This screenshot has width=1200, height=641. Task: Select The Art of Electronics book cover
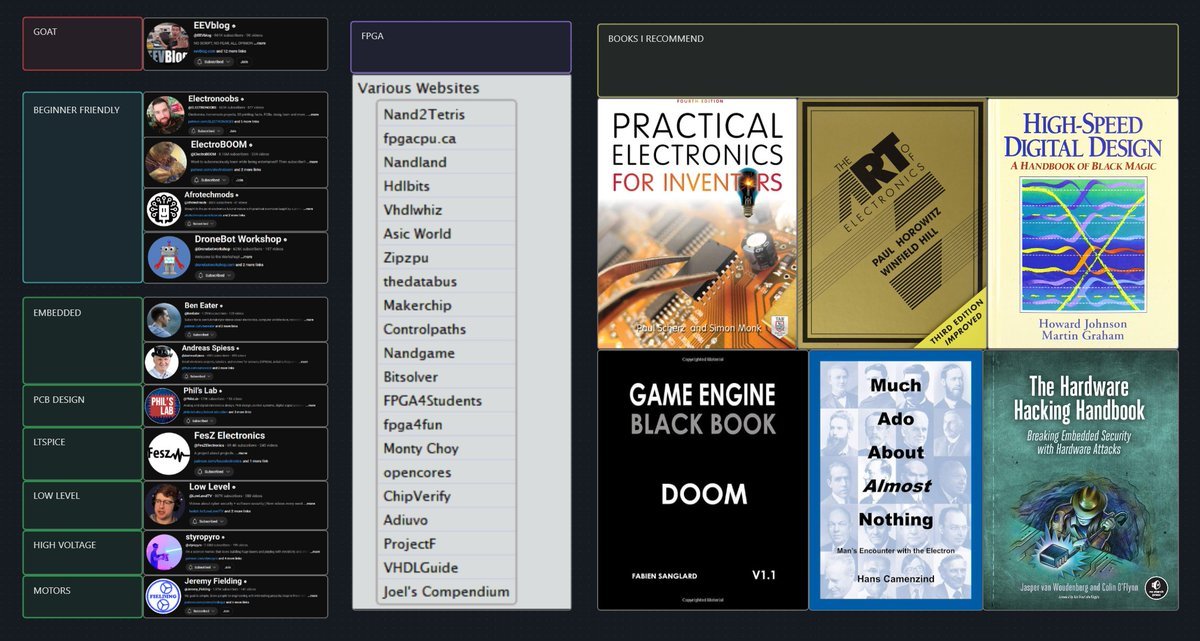click(892, 223)
